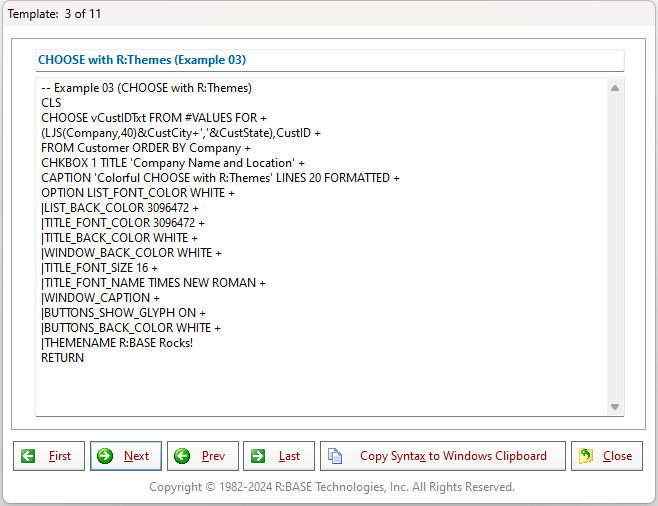Copy Syntax to Windows Clipboard
This screenshot has width=658, height=506.
(443, 456)
